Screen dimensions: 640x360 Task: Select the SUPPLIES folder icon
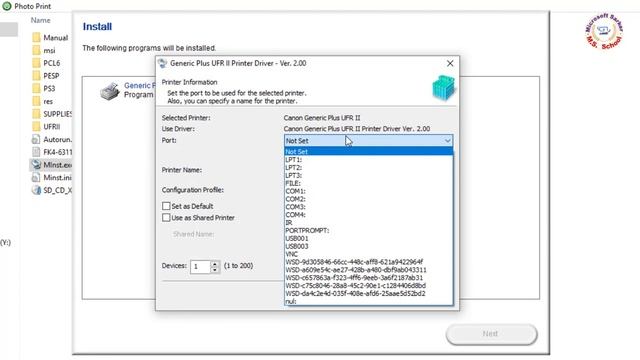pos(36,113)
